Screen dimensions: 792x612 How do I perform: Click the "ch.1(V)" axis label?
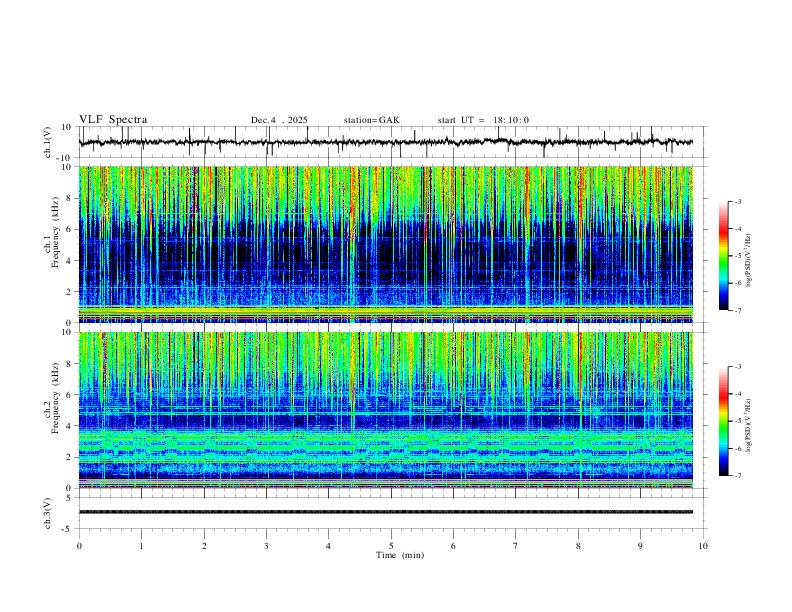[x=48, y=142]
